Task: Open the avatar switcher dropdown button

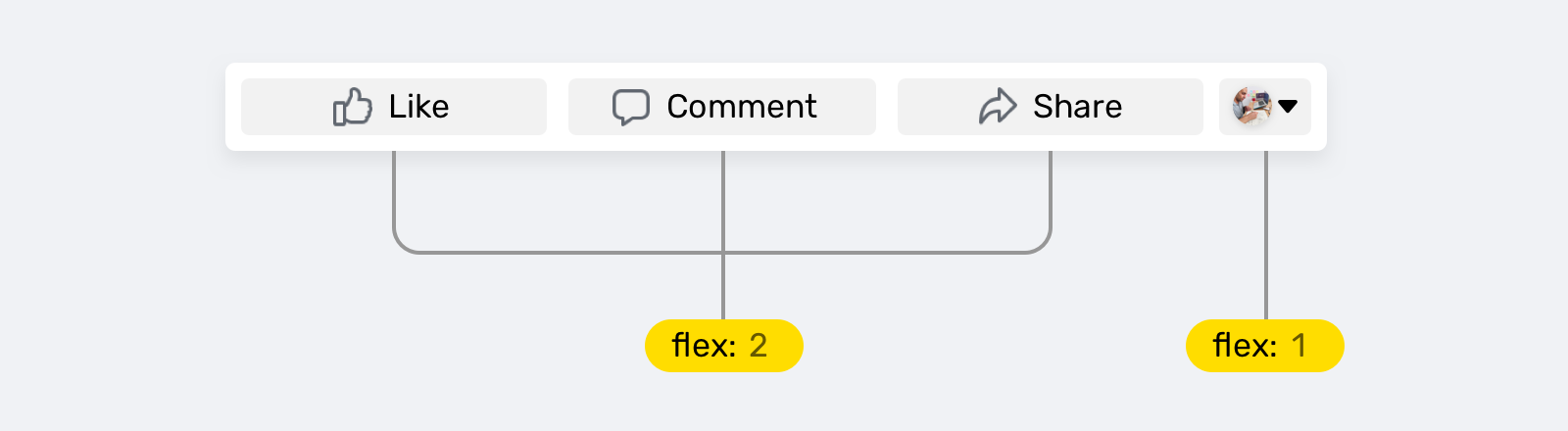Action: 1265,107
